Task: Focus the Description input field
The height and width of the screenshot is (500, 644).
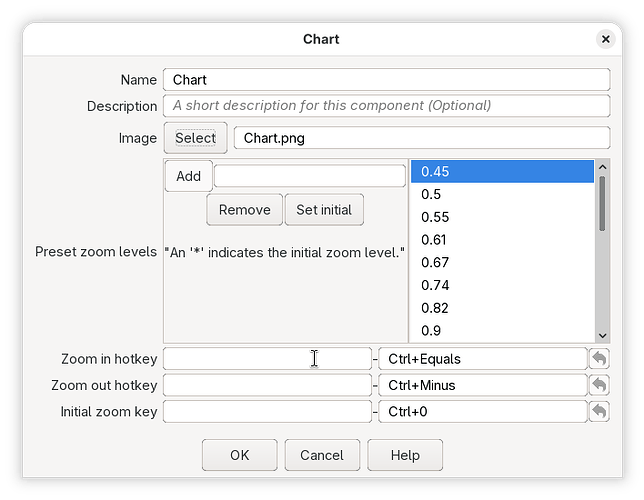Action: coord(386,106)
